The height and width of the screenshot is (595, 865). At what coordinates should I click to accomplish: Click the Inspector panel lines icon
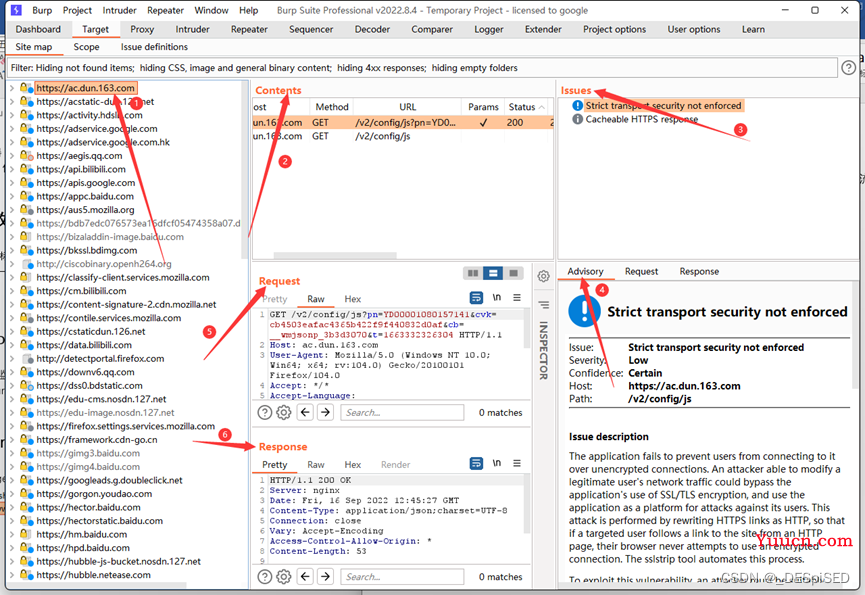pyautogui.click(x=543, y=304)
